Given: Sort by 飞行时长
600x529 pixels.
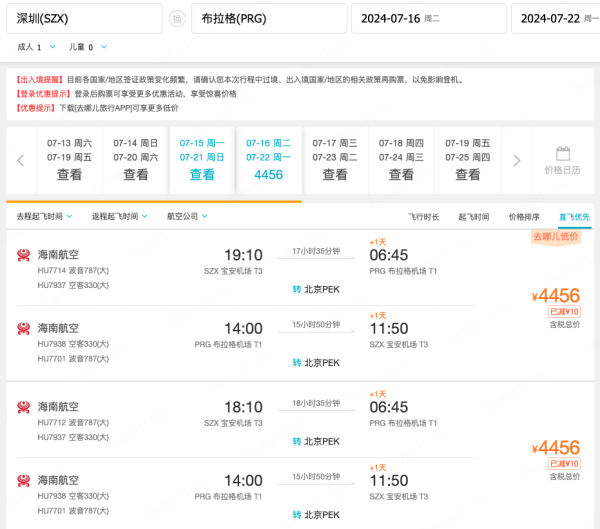Looking at the screenshot, I should [x=423, y=217].
